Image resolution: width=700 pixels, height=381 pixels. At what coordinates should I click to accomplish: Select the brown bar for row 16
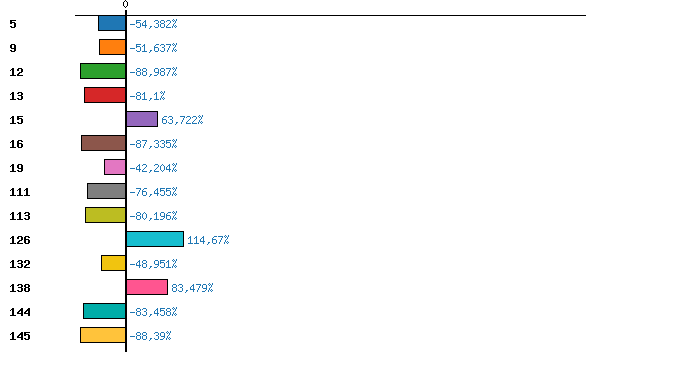tap(104, 143)
